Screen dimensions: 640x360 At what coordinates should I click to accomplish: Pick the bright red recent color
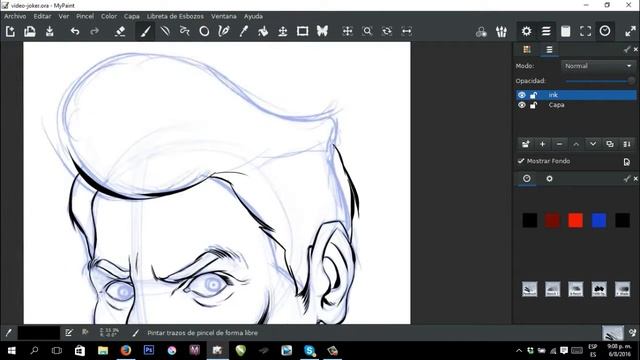coord(576,220)
